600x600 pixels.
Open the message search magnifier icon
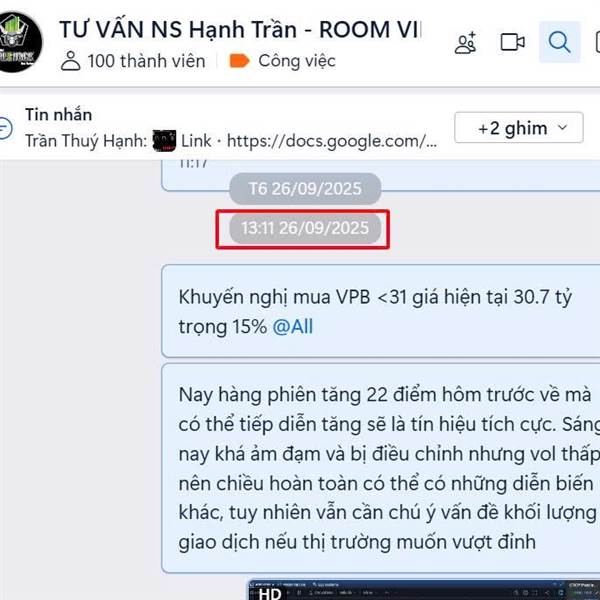pos(559,42)
